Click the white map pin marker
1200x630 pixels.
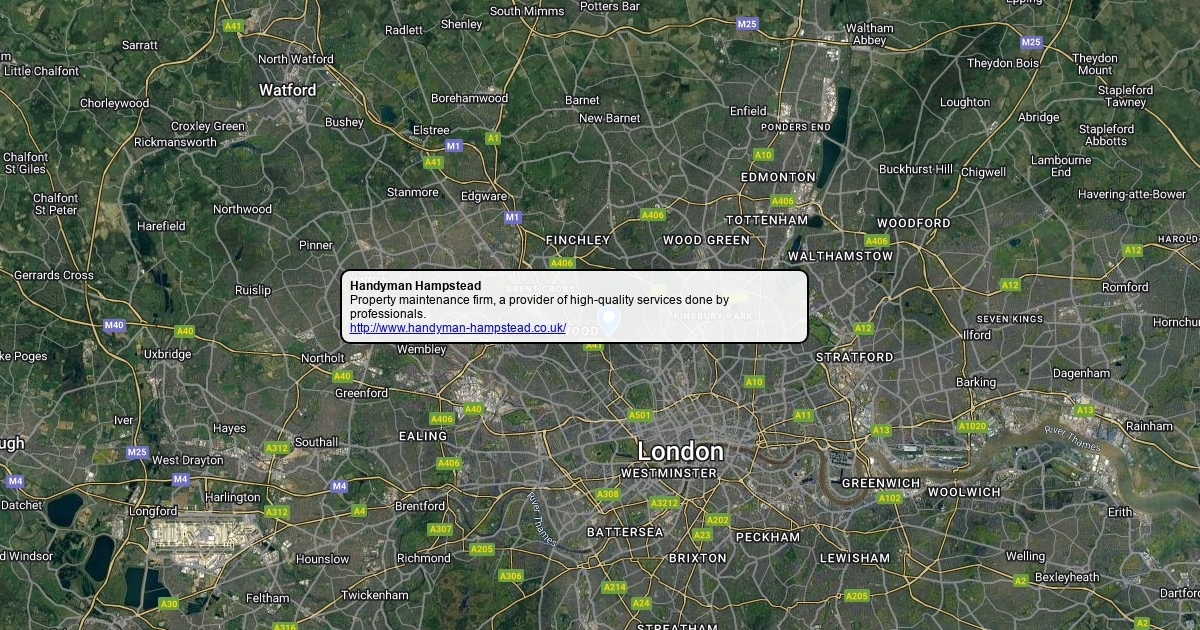tap(609, 320)
